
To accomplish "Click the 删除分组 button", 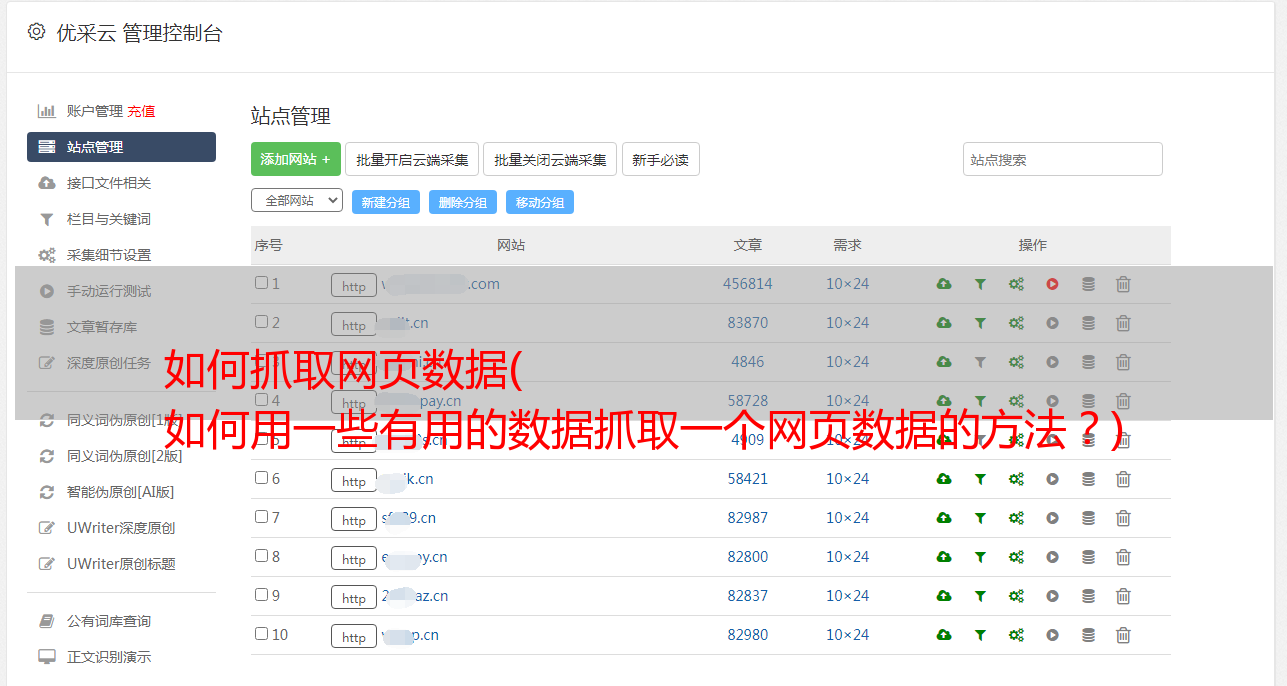I will coord(463,202).
